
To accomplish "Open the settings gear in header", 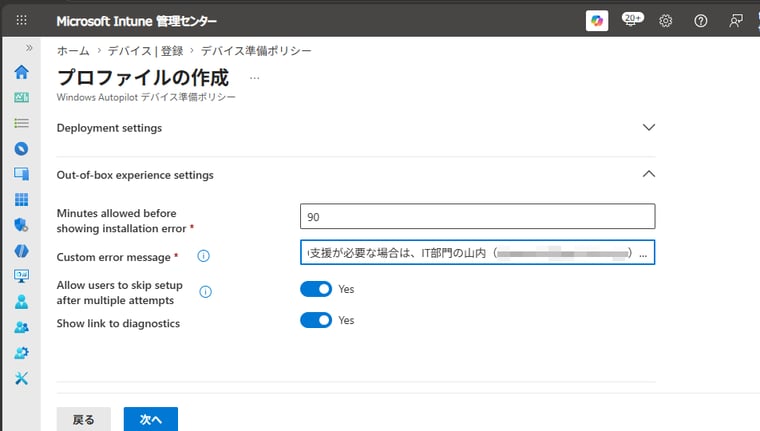I will pyautogui.click(x=665, y=21).
